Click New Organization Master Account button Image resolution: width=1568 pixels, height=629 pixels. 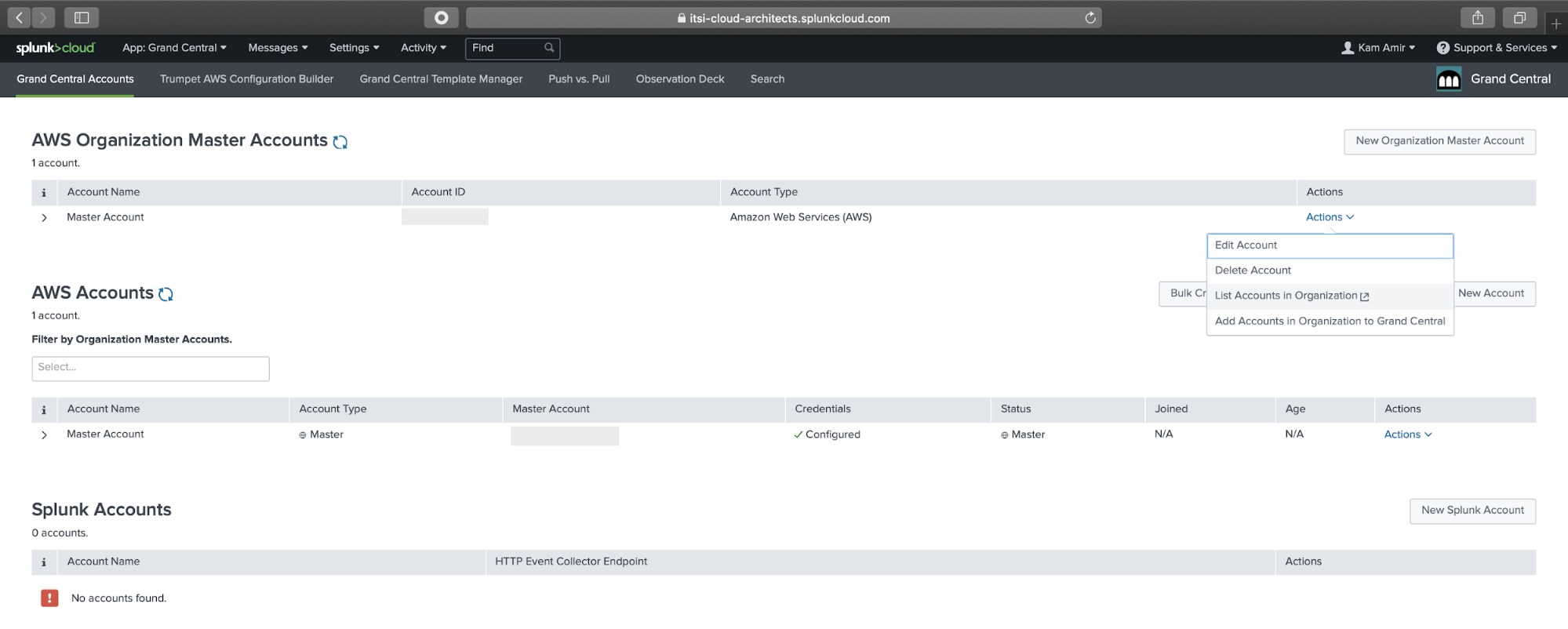[1439, 141]
